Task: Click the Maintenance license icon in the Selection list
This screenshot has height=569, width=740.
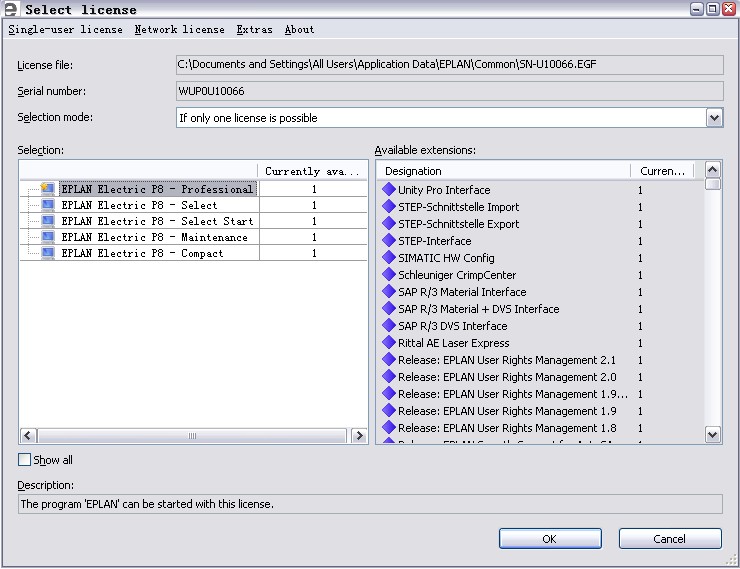Action: 47,237
